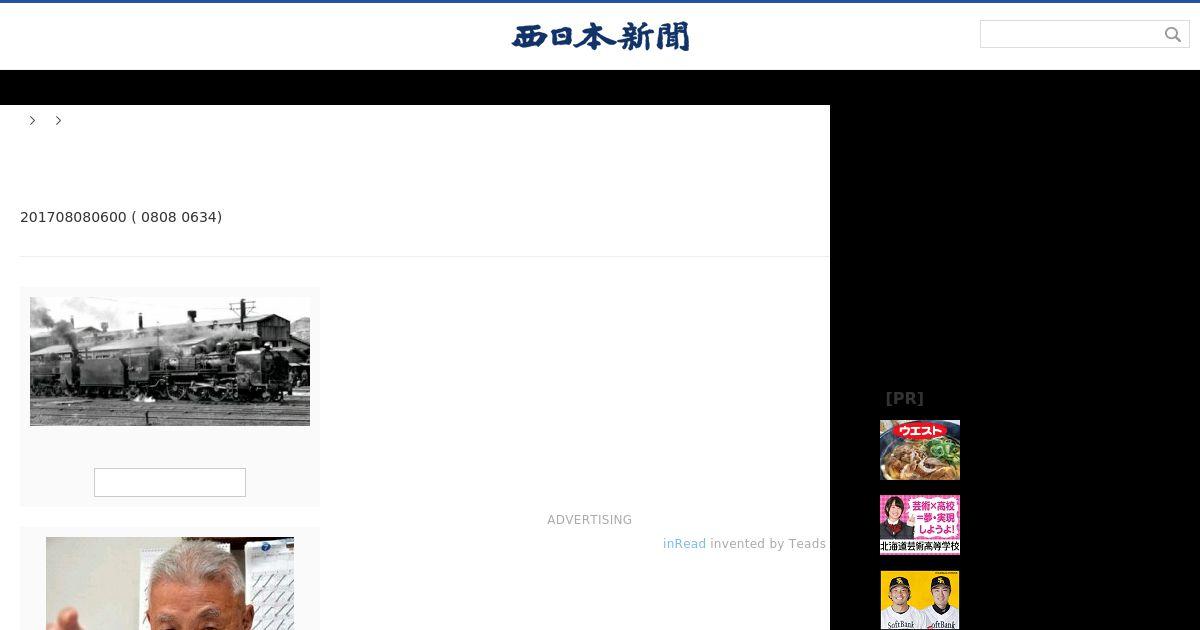Open the SoftBank players ad thumbnail
The width and height of the screenshot is (1200, 630).
(x=920, y=600)
